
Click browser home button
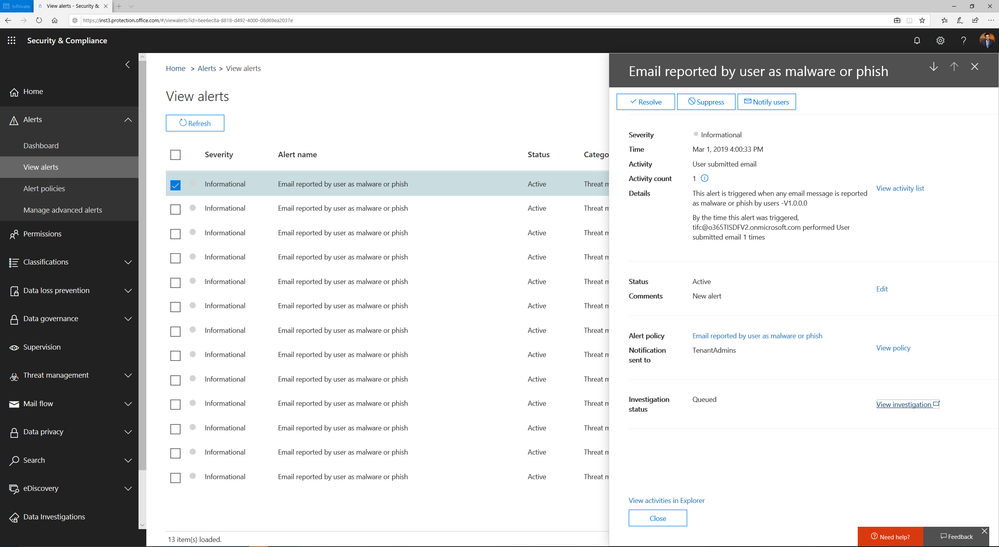[55, 20]
